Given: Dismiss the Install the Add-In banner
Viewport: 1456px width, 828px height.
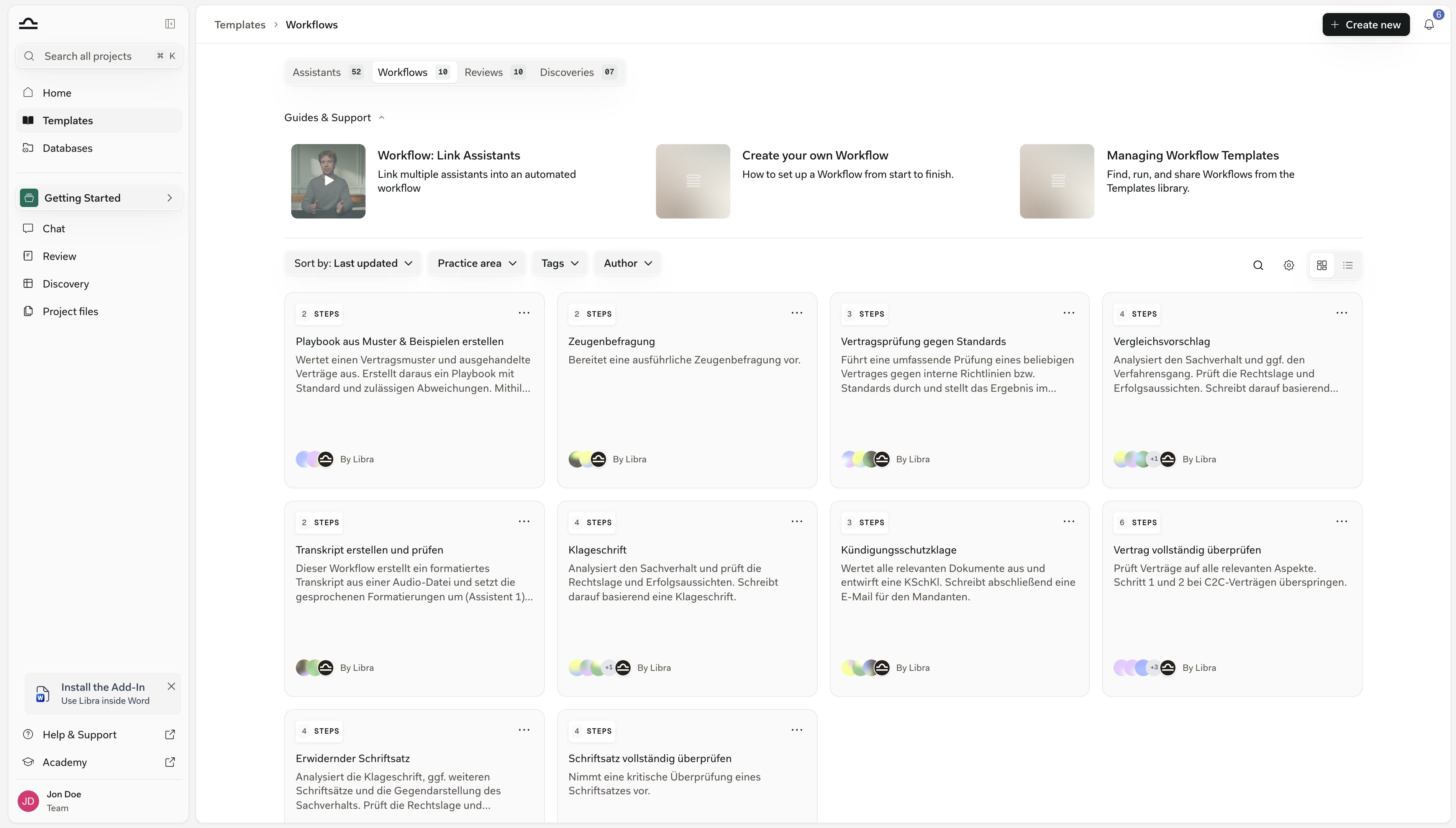Looking at the screenshot, I should tap(171, 687).
